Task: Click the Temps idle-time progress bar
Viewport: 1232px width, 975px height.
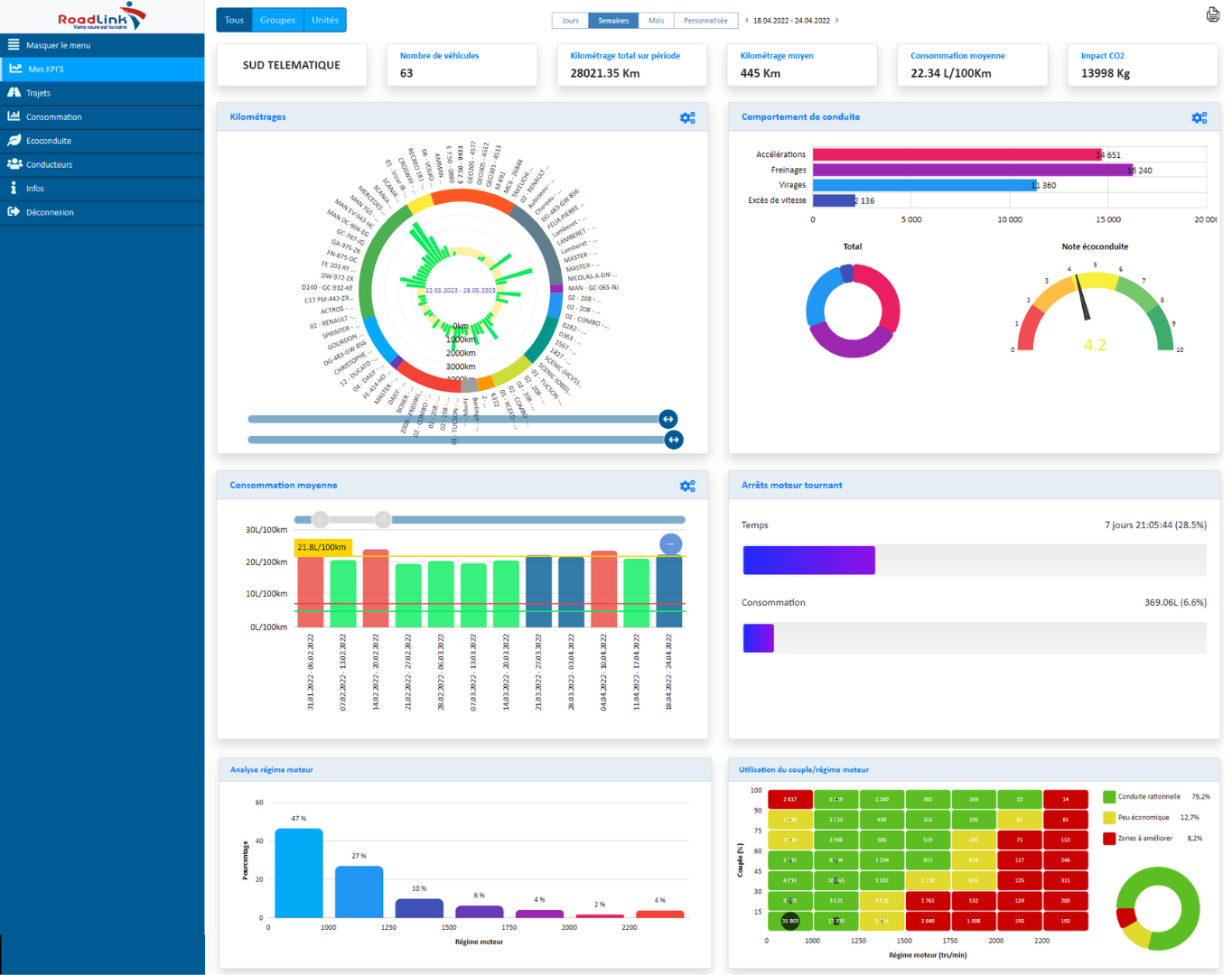Action: [975, 561]
